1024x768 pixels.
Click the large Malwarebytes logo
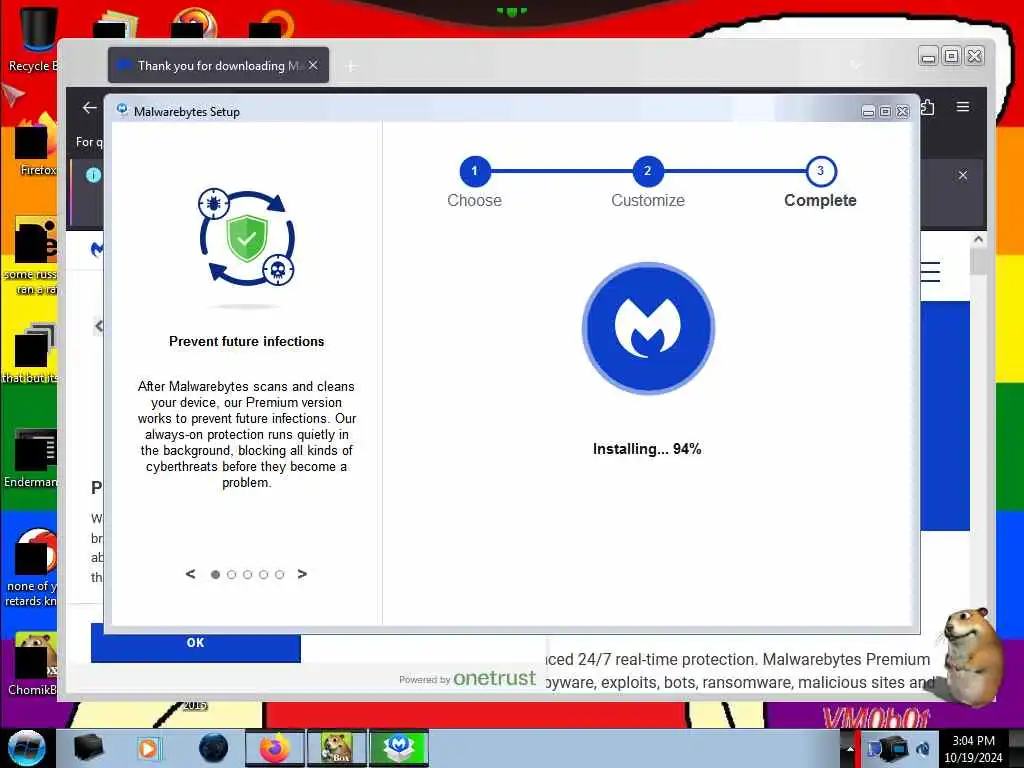coord(648,328)
